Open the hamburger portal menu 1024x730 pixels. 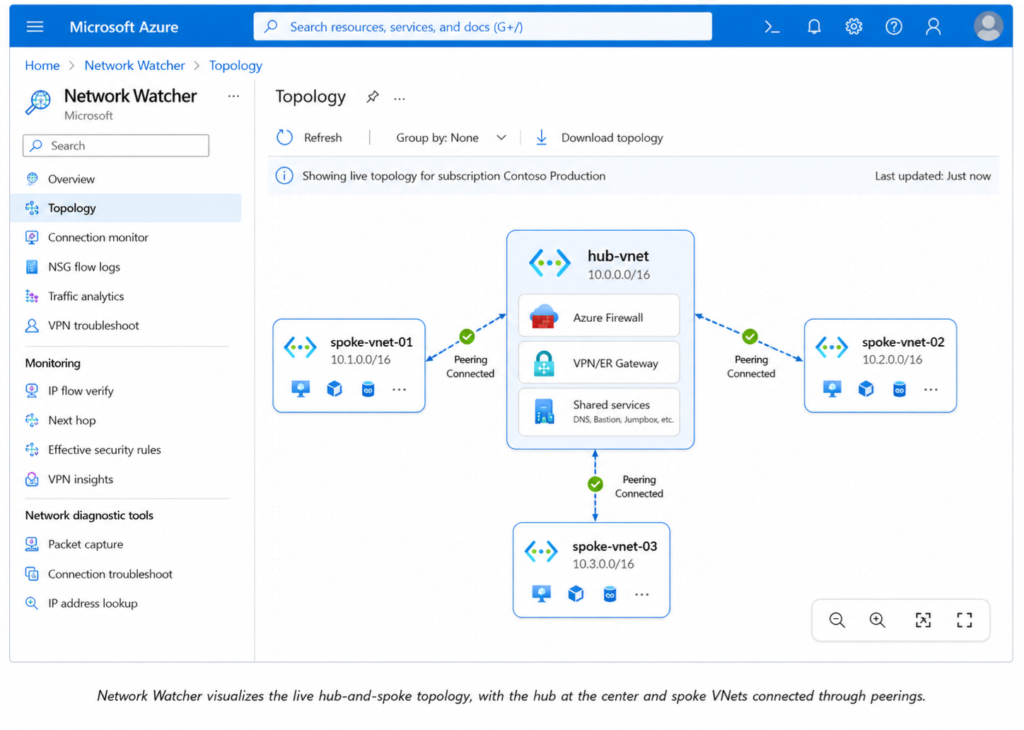[35, 27]
